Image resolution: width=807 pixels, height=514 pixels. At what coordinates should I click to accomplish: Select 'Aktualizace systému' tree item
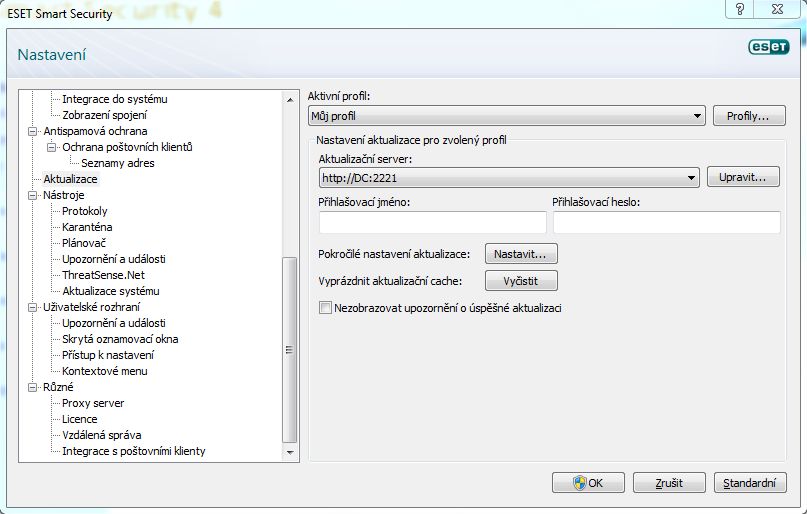[111, 291]
